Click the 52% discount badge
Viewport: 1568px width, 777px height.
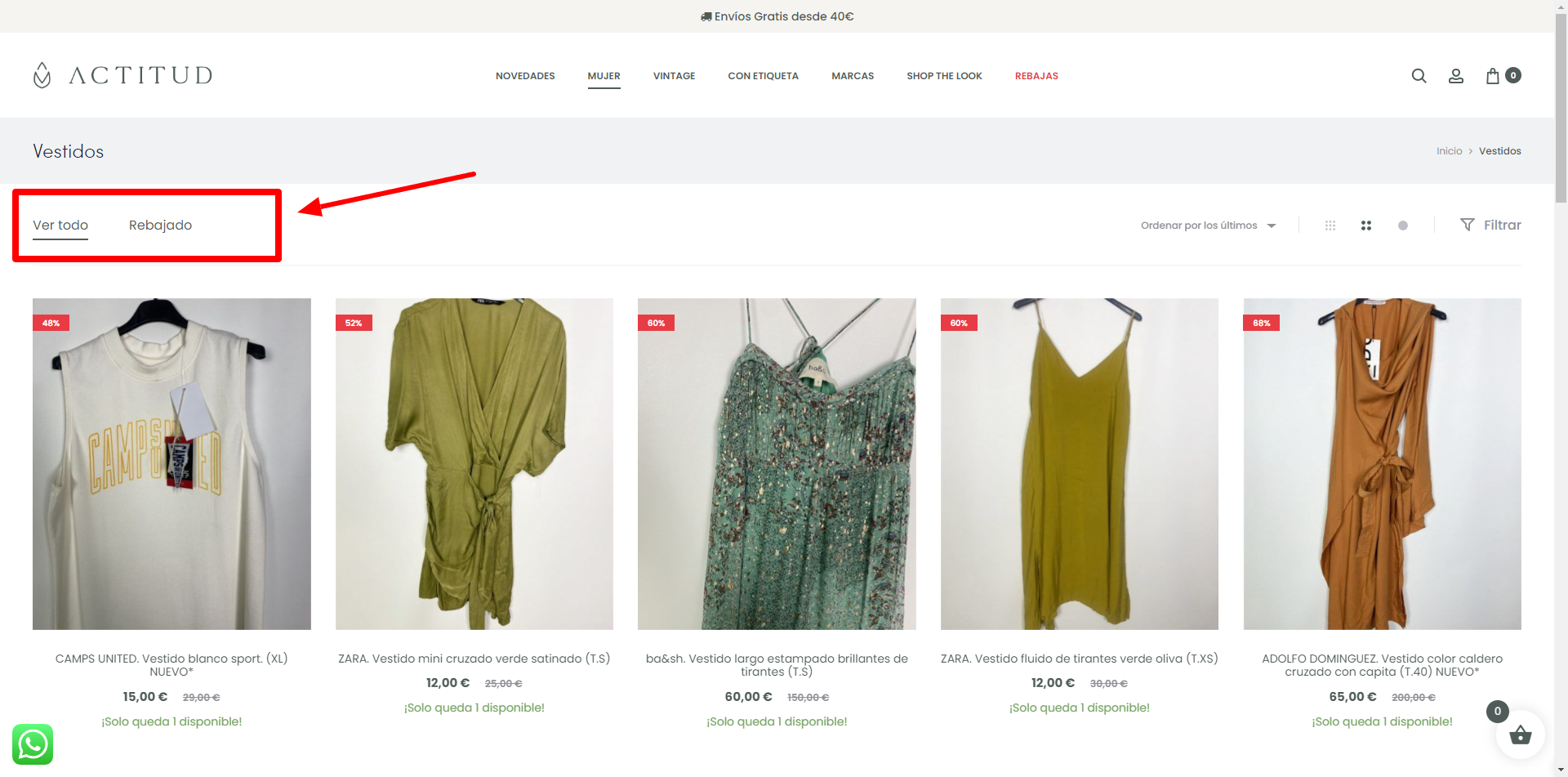pyautogui.click(x=354, y=323)
